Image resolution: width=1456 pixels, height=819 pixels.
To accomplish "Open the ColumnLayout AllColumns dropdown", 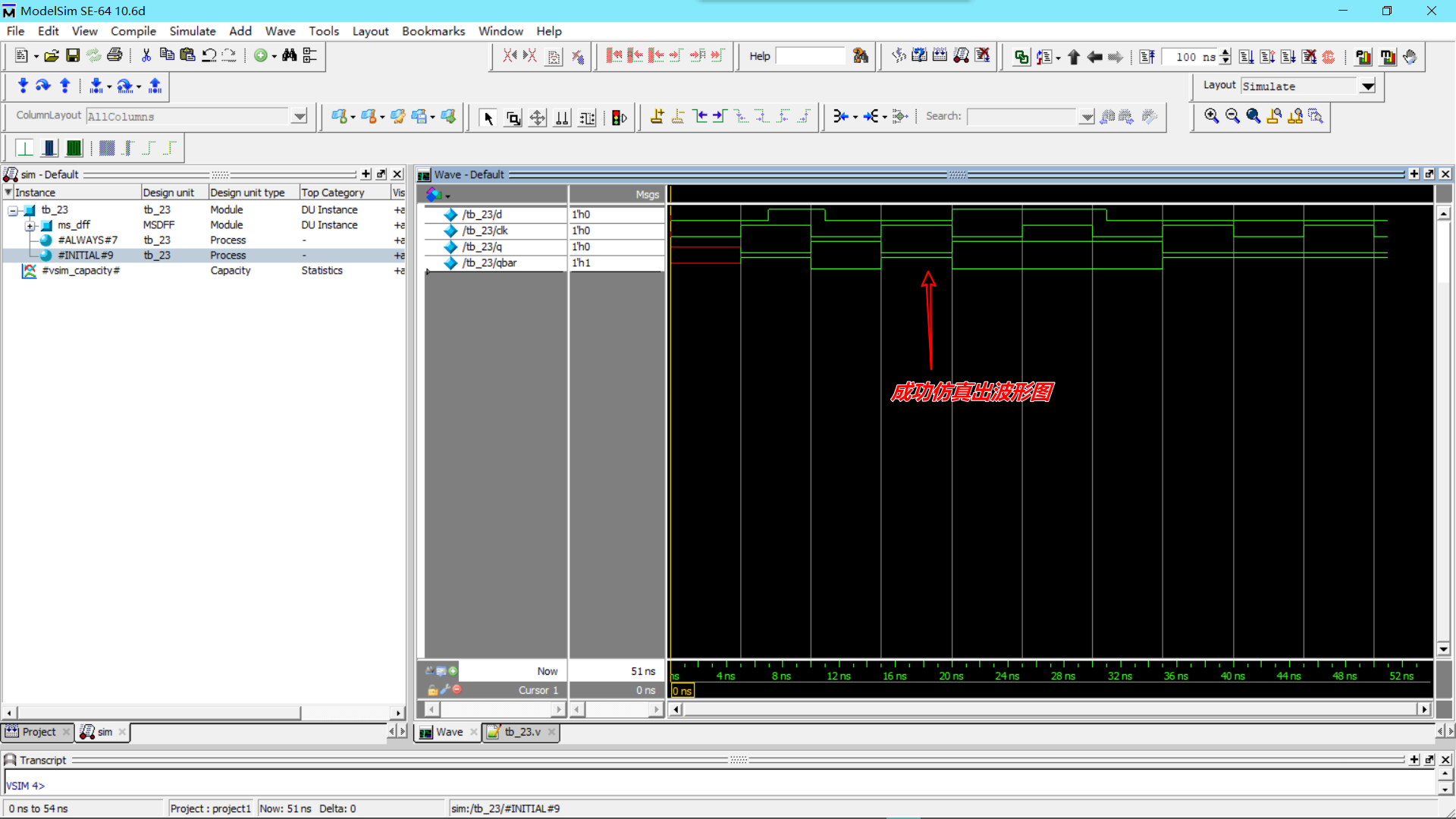I will click(300, 116).
